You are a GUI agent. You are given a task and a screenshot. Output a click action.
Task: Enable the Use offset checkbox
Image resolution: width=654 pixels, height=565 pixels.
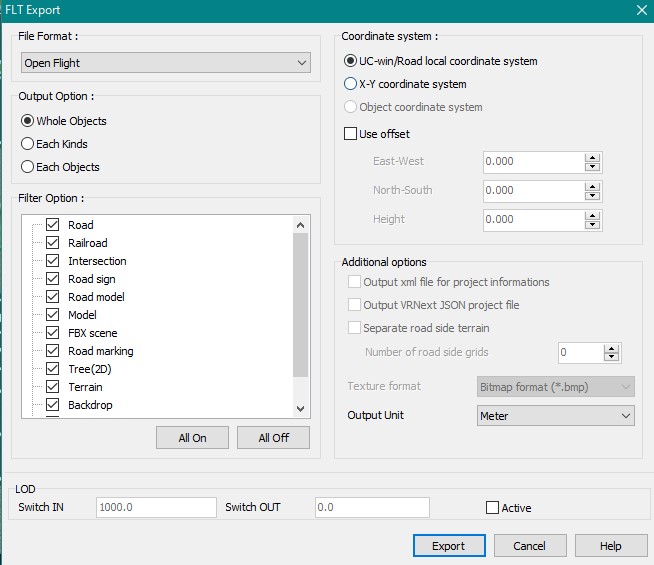point(351,134)
